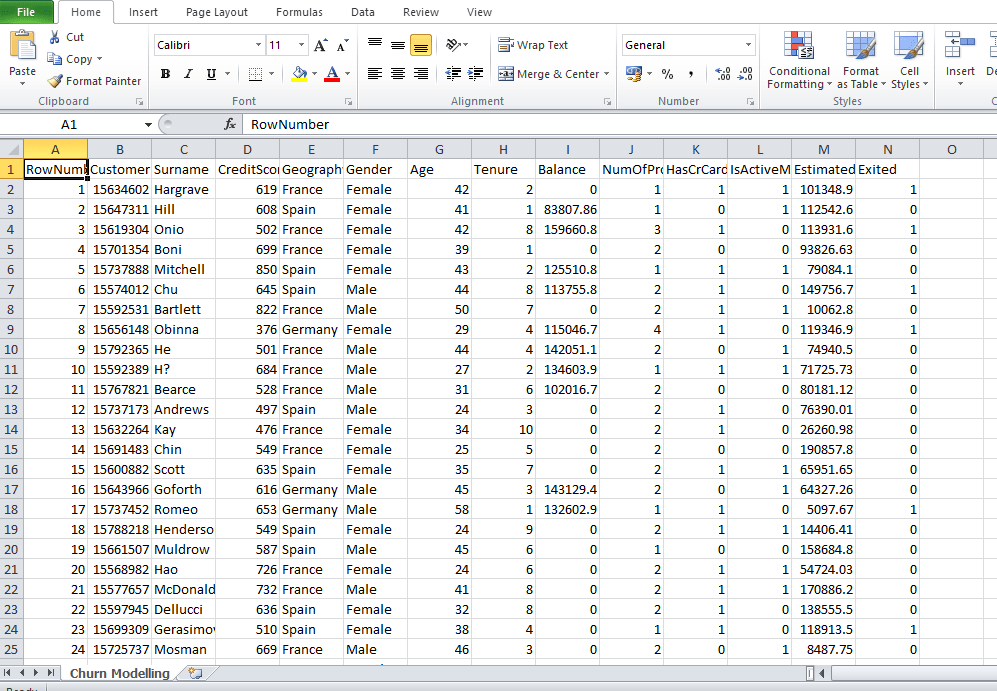Click cell with surname Hargrave
Image resolution: width=997 pixels, height=691 pixels.
pyautogui.click(x=183, y=189)
